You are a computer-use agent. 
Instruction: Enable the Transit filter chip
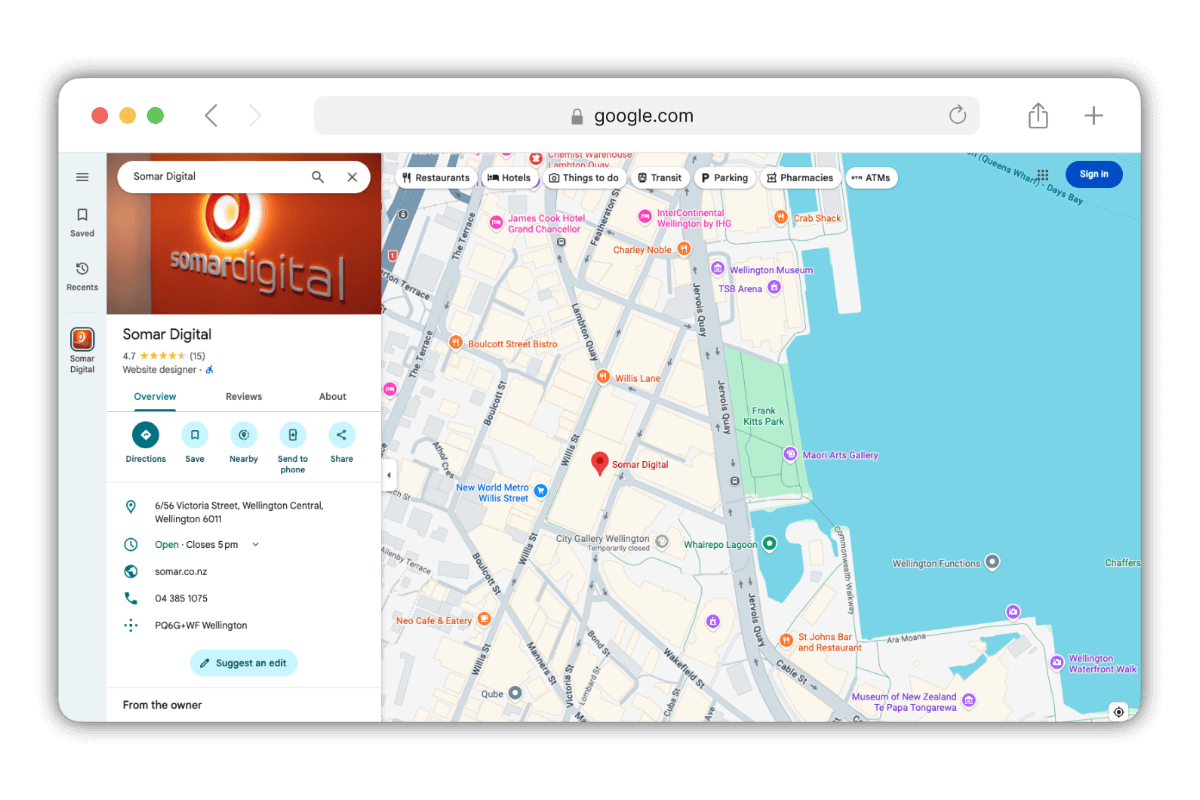[x=659, y=177]
